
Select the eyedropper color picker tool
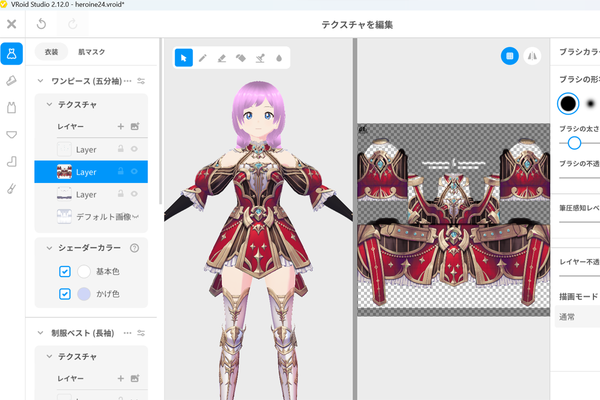260,58
